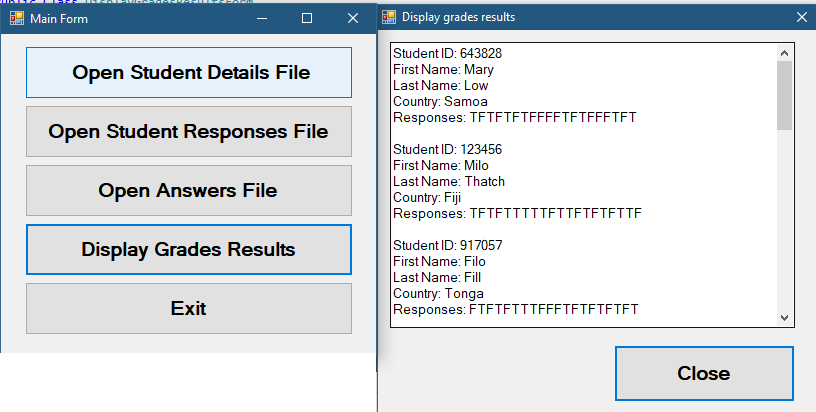816x412 pixels.
Task: Click the large Close button in results dialog
Action: point(703,373)
